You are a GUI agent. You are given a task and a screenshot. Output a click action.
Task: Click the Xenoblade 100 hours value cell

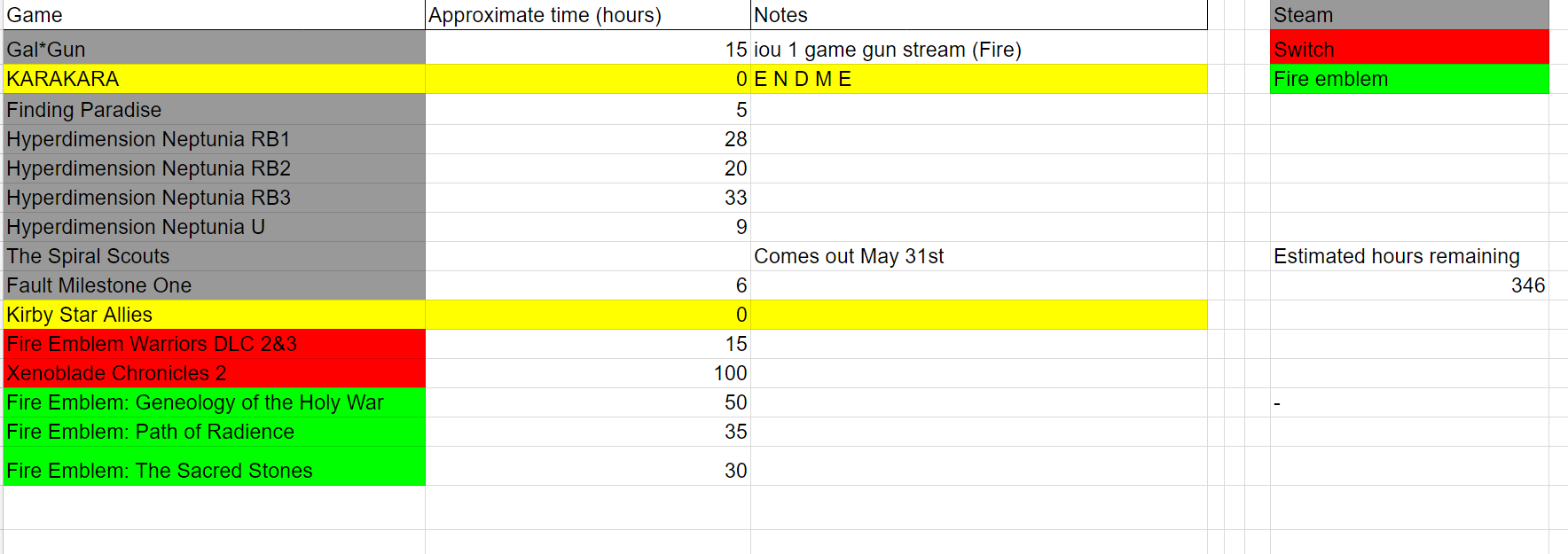(x=588, y=373)
